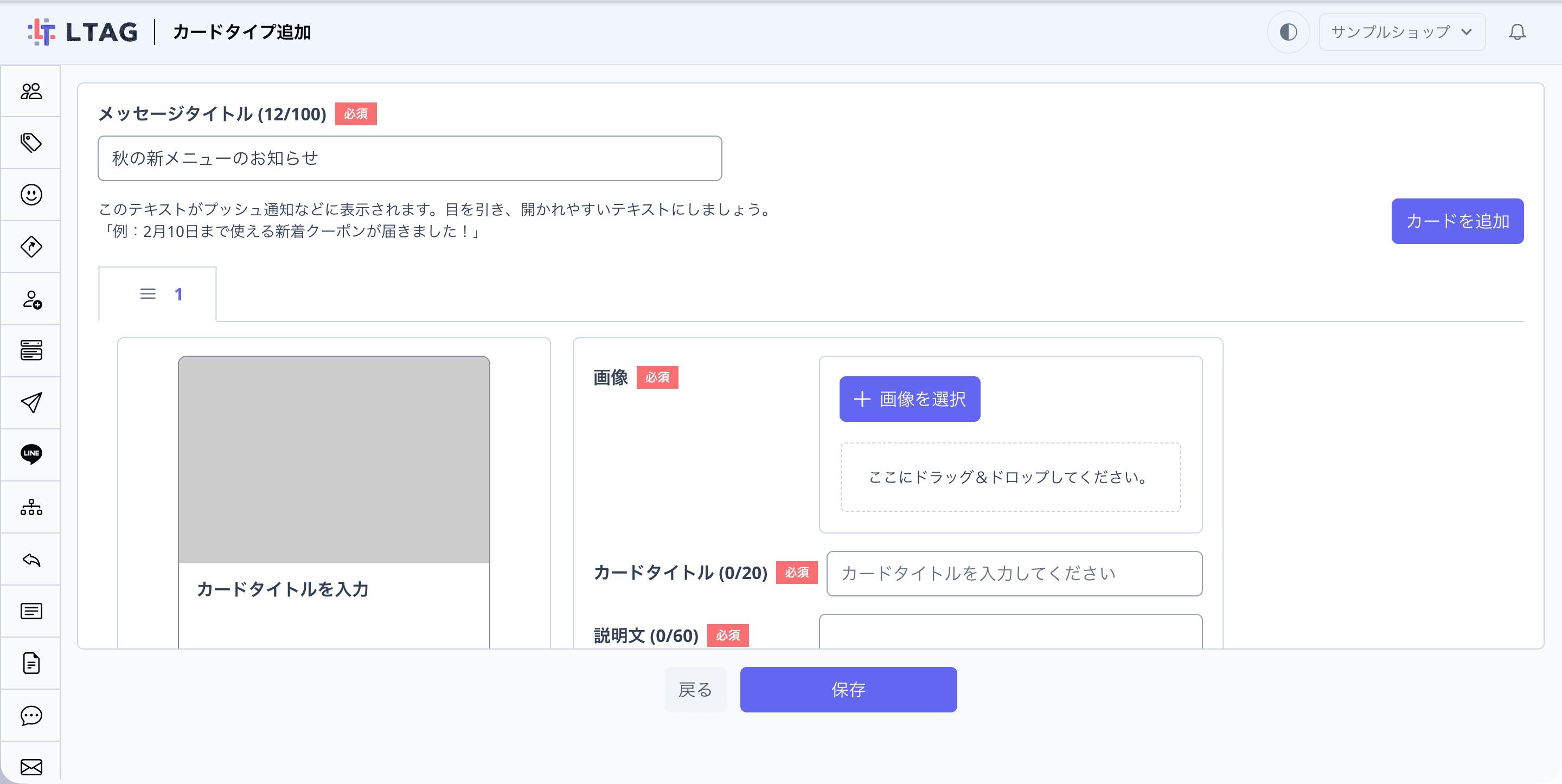The width and height of the screenshot is (1562, 784).
Task: Click the 画像を選択 button
Action: (x=910, y=399)
